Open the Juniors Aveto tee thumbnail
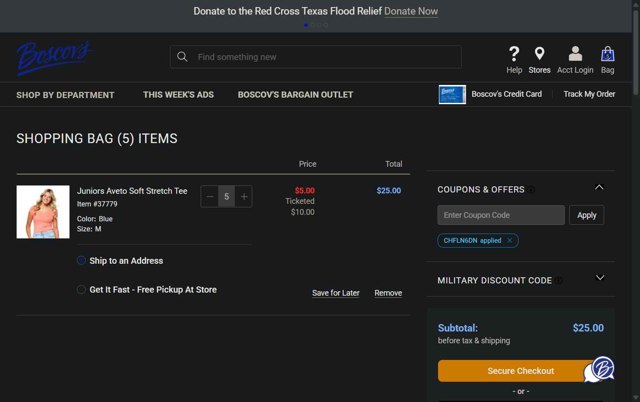640x402 pixels. (43, 212)
